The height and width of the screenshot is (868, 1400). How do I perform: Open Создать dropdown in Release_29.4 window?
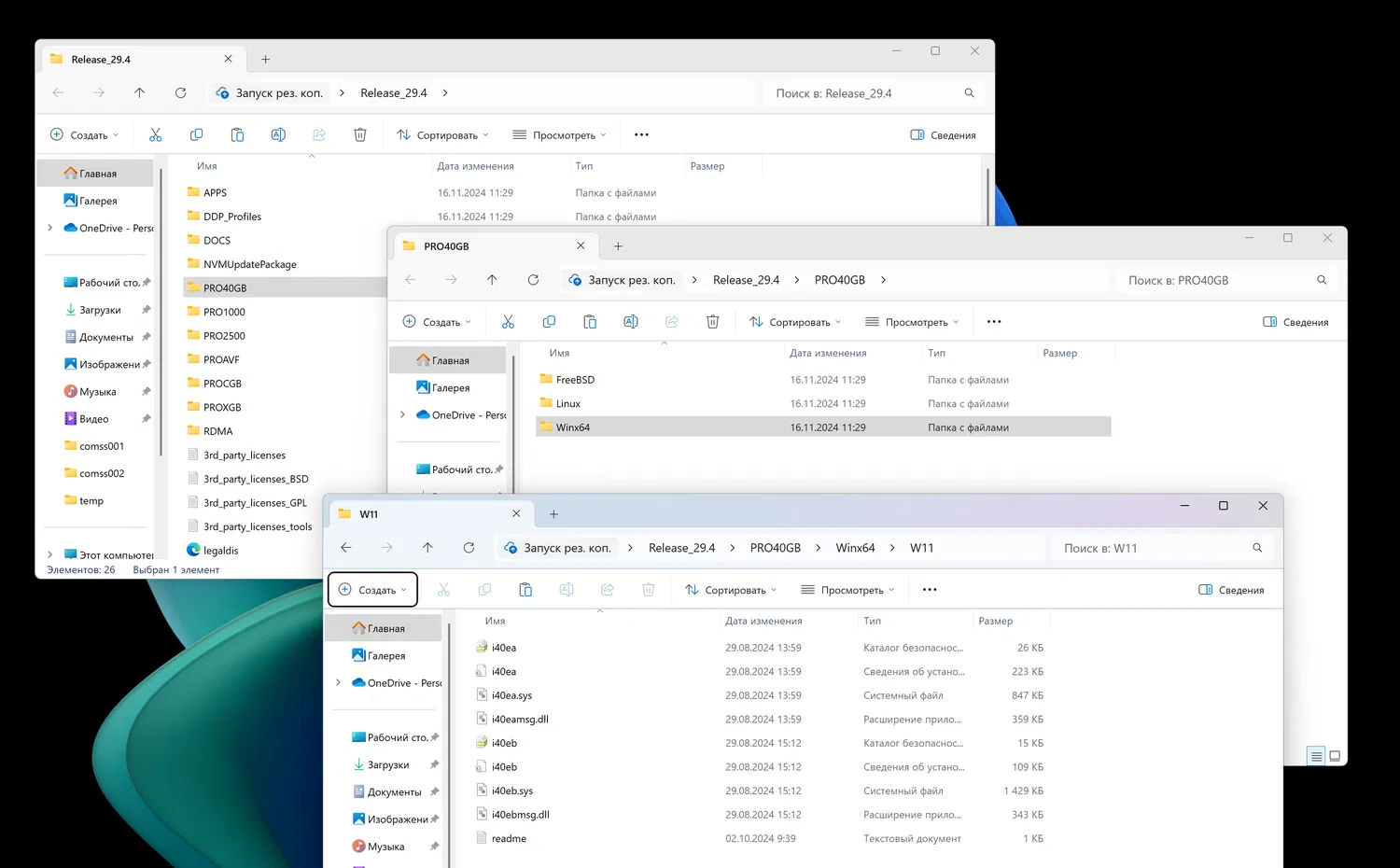point(84,134)
